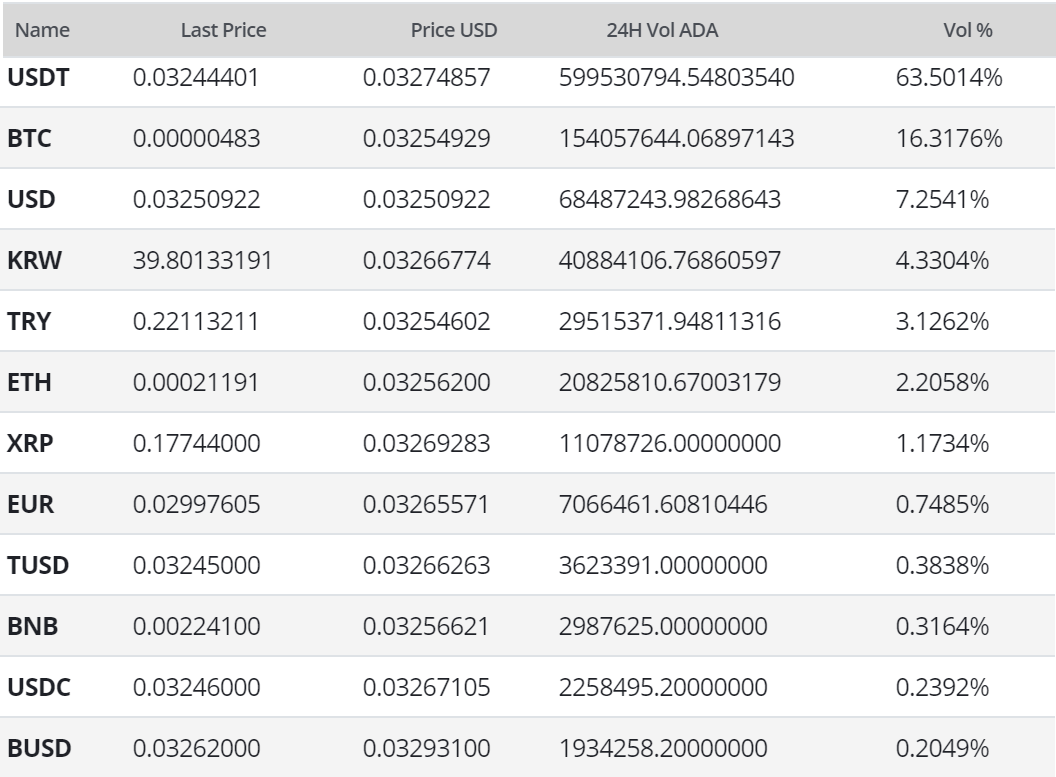Screen dimensions: 1056x777
Task: Select the XRP pair name
Action: [x=30, y=443]
